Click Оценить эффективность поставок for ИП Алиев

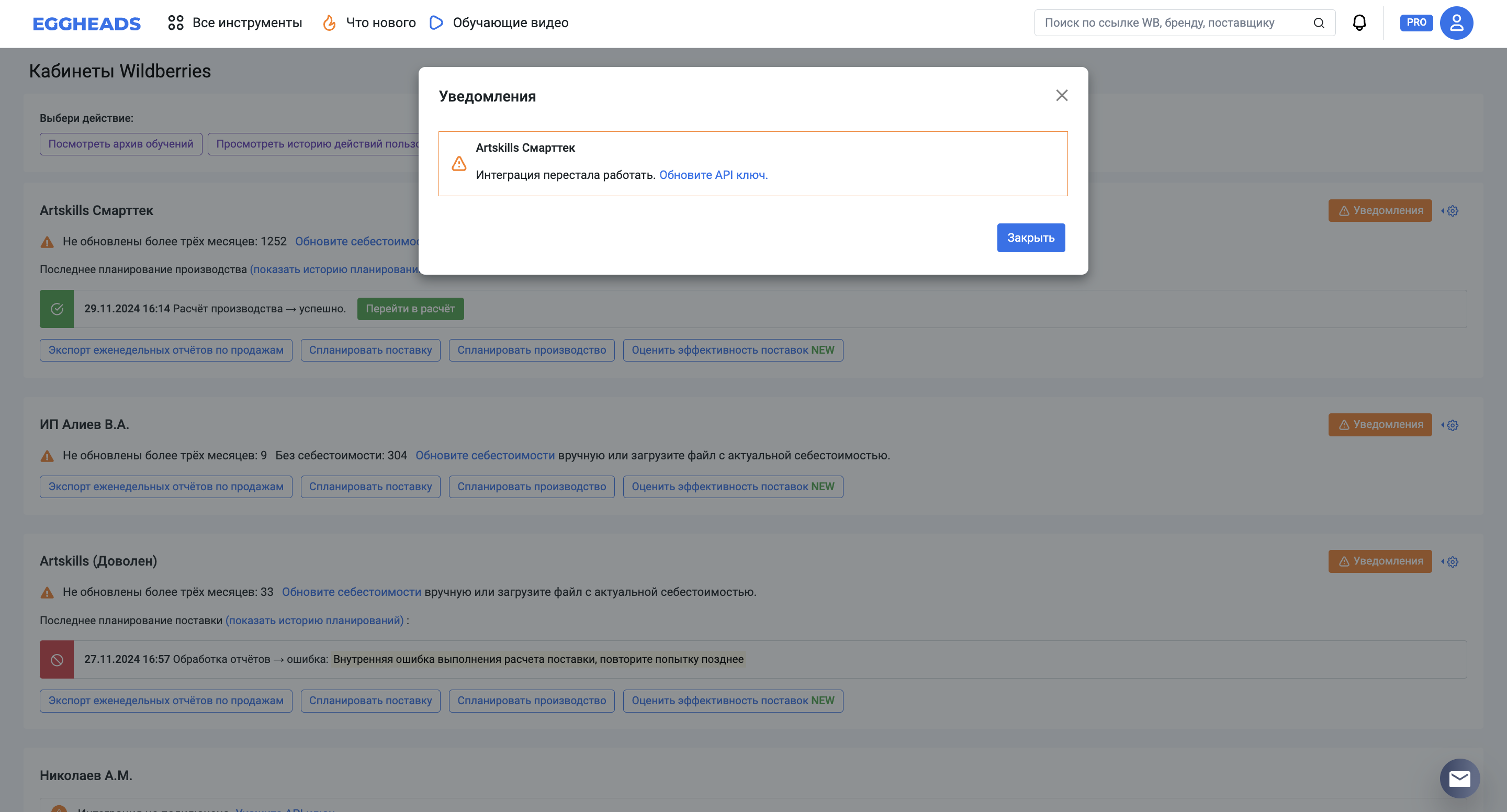733,487
